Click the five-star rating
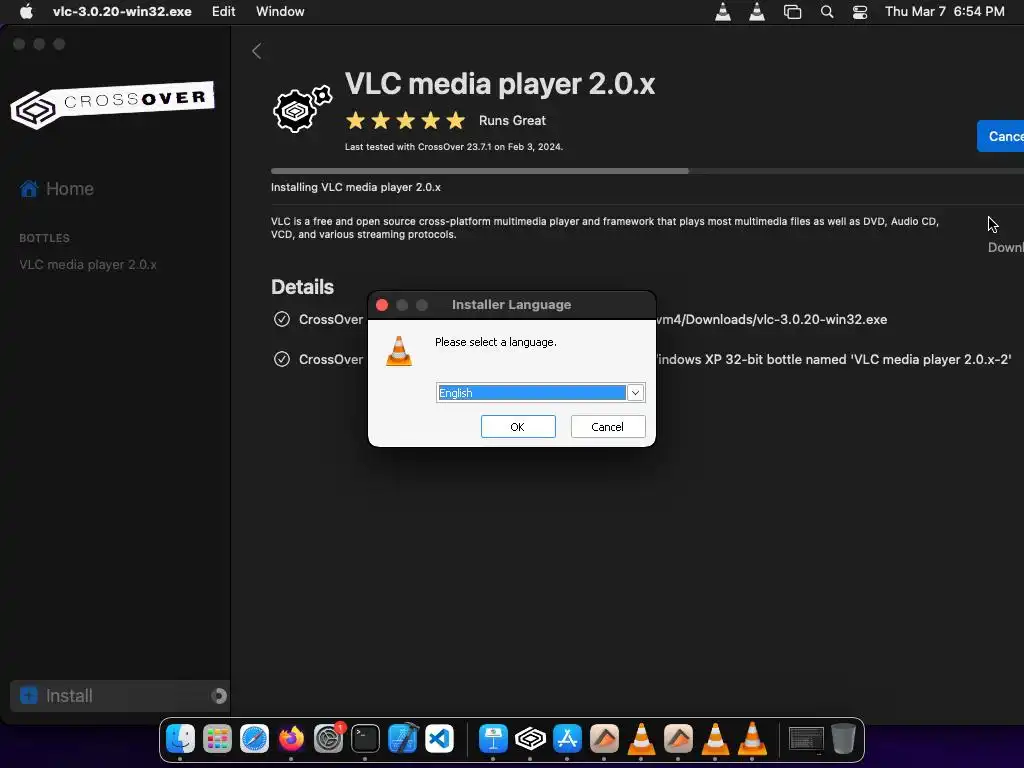 tap(406, 120)
